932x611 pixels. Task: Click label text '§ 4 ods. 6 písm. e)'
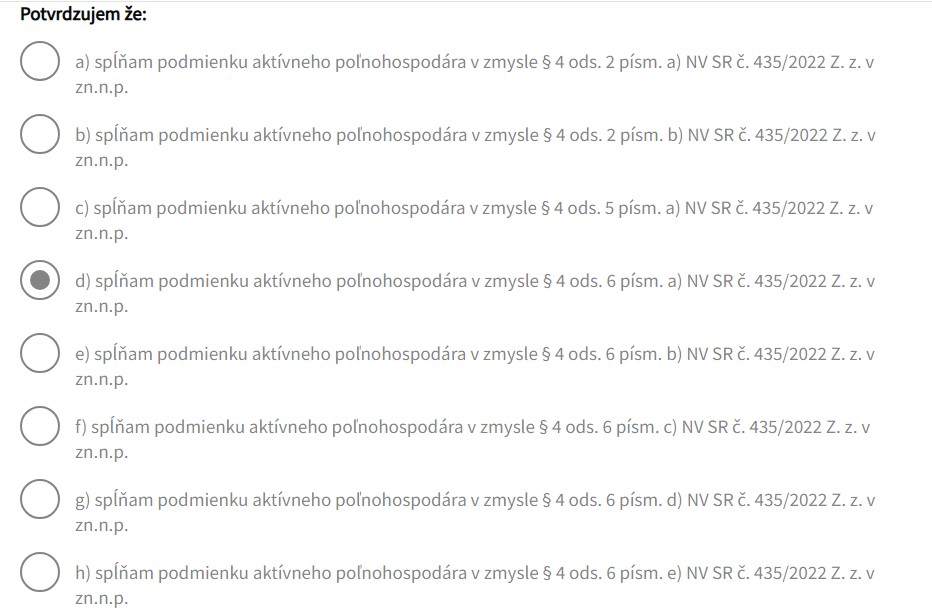point(612,574)
